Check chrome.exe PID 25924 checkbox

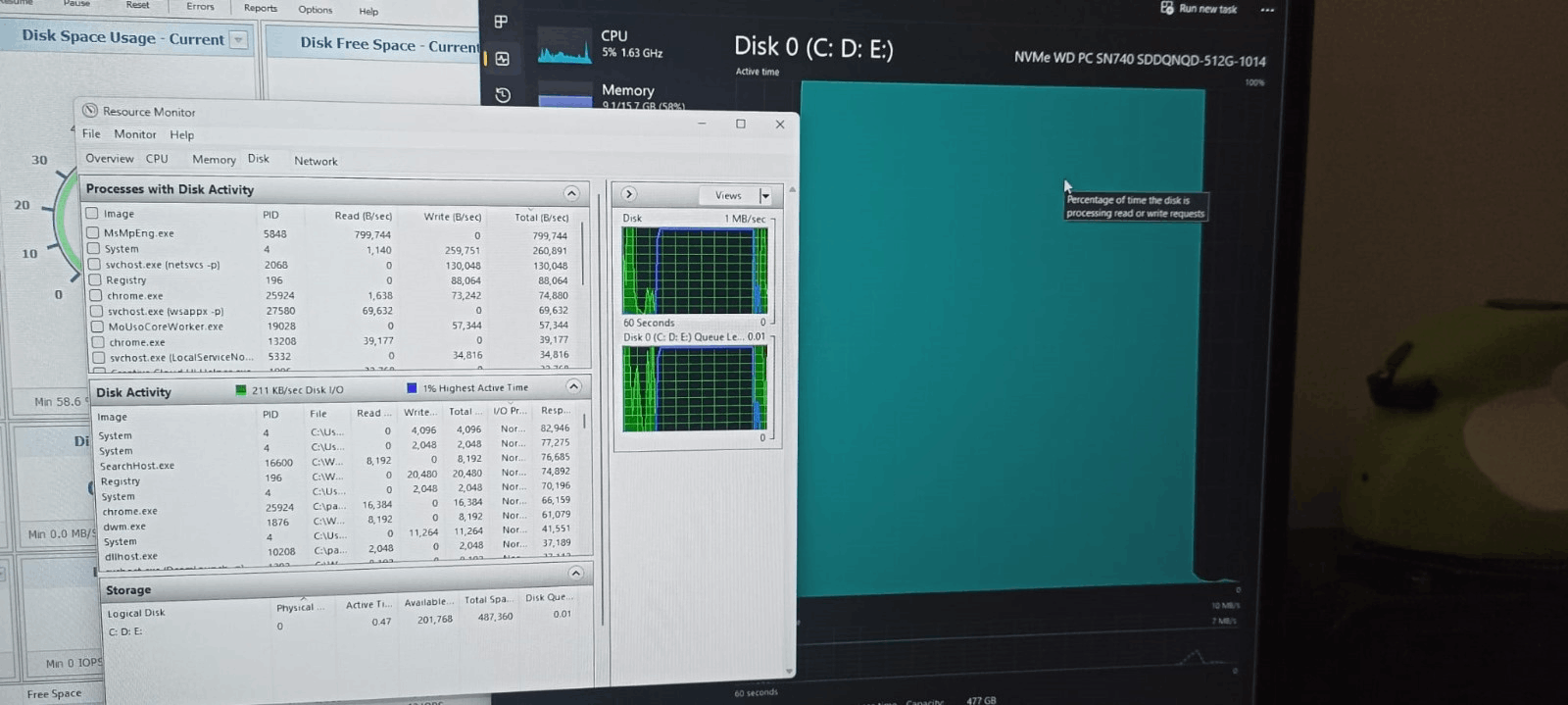coord(96,295)
